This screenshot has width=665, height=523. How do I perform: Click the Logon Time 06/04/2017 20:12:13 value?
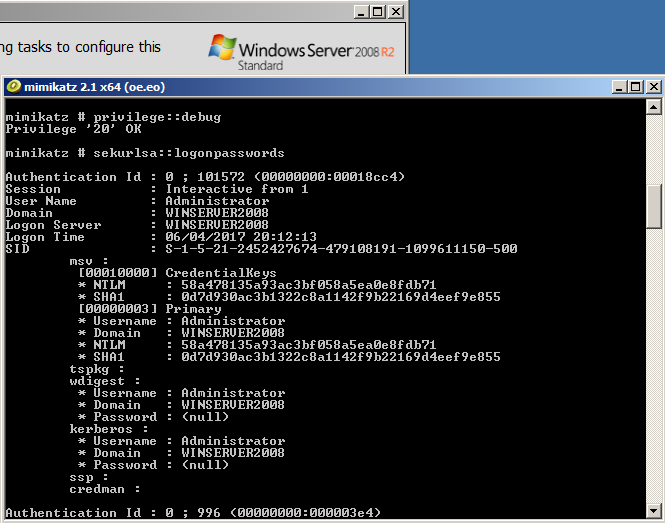click(241, 237)
